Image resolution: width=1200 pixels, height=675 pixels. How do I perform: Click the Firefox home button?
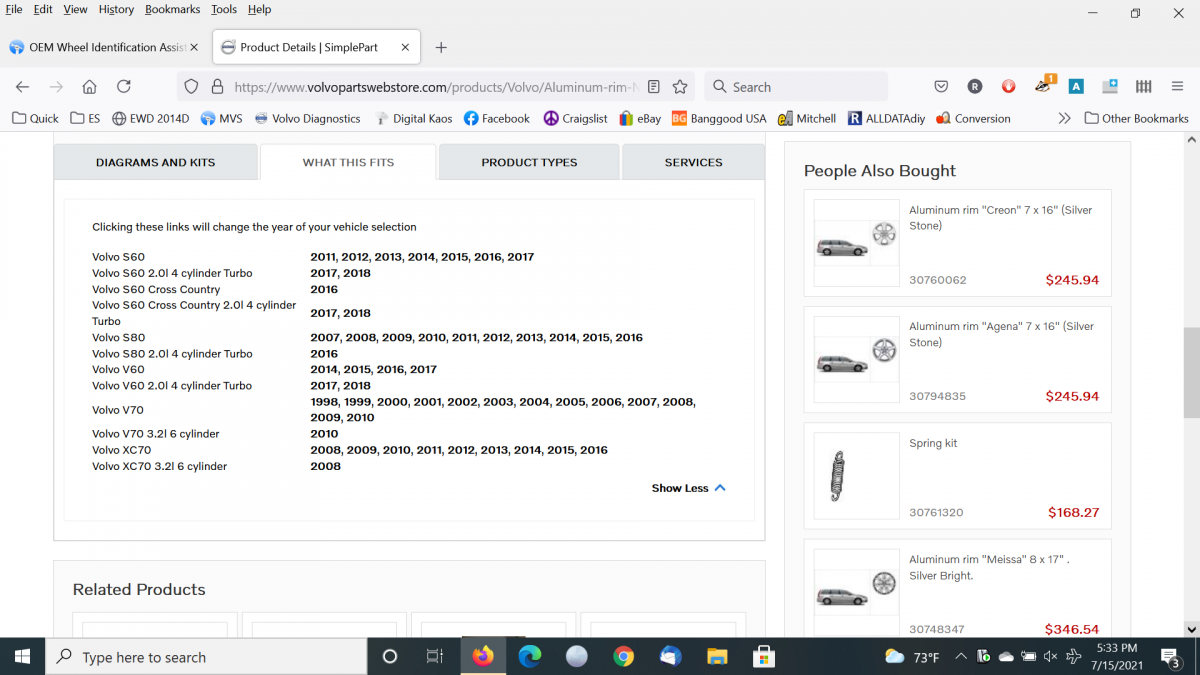coord(89,87)
